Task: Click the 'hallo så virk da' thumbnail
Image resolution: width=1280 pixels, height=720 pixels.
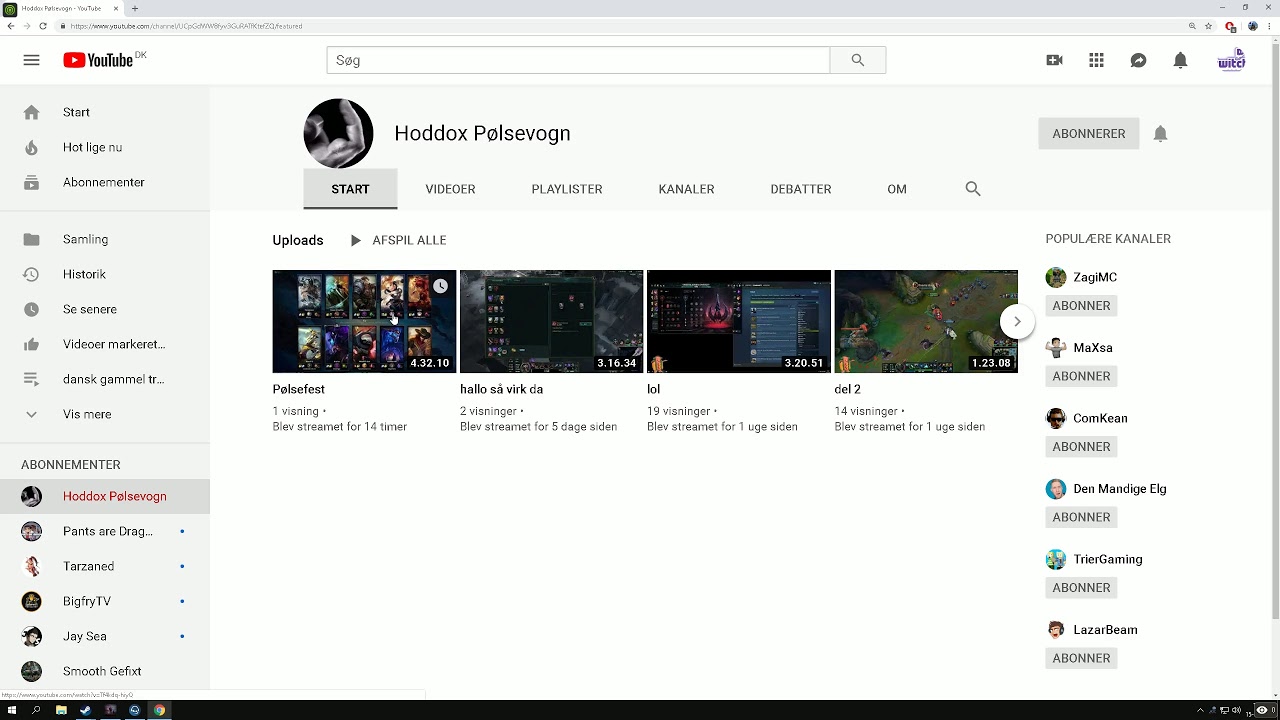Action: (x=551, y=321)
